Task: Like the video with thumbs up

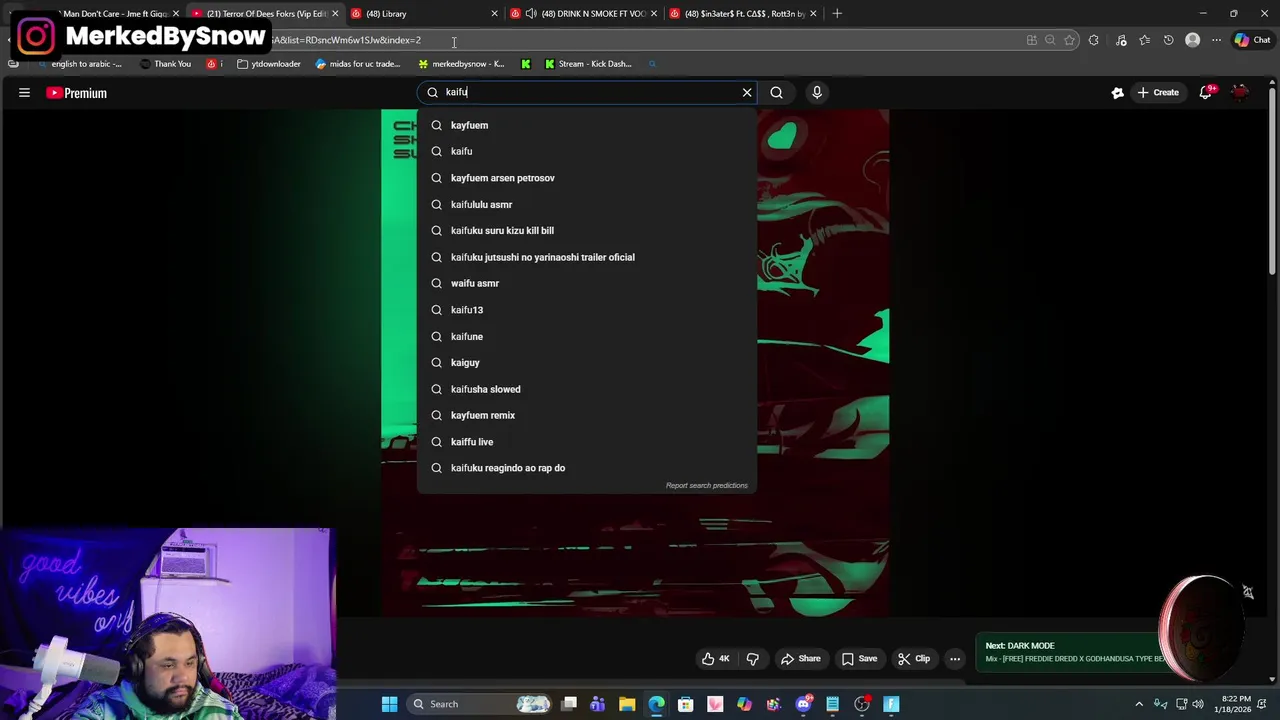Action: tap(715, 659)
